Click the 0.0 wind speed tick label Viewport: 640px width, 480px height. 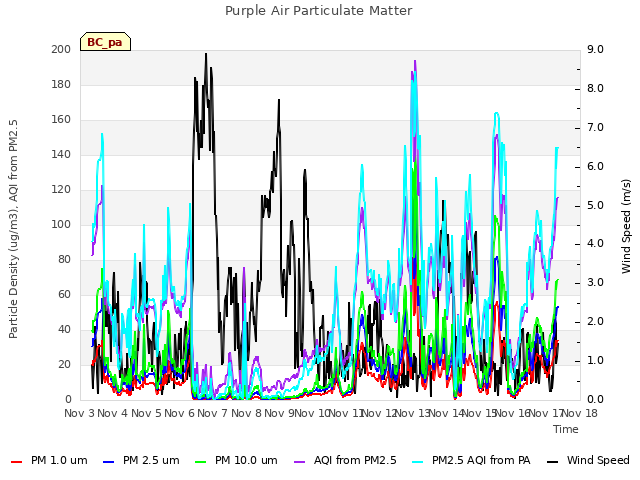click(x=595, y=400)
